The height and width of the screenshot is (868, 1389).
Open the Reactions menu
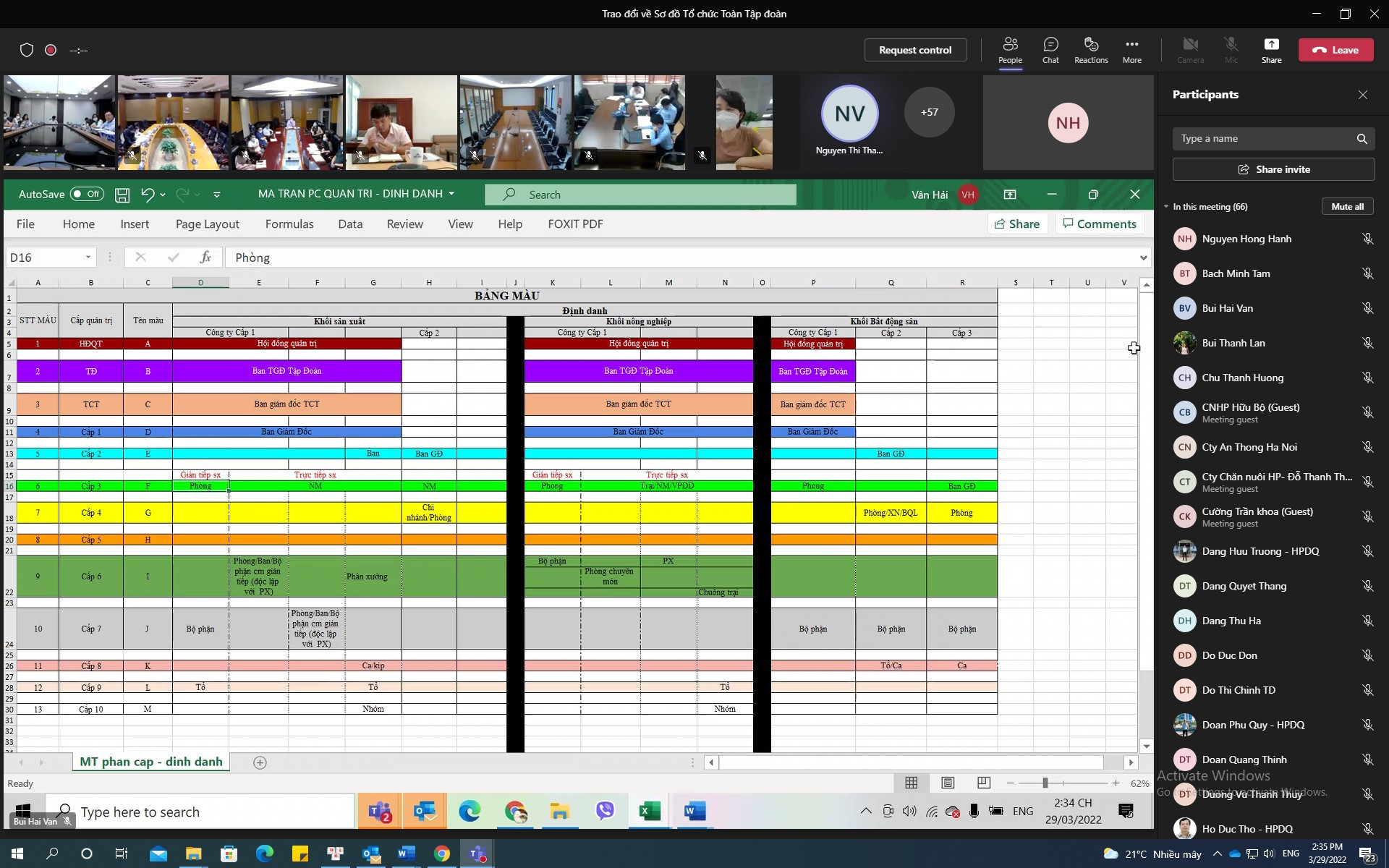1091,49
